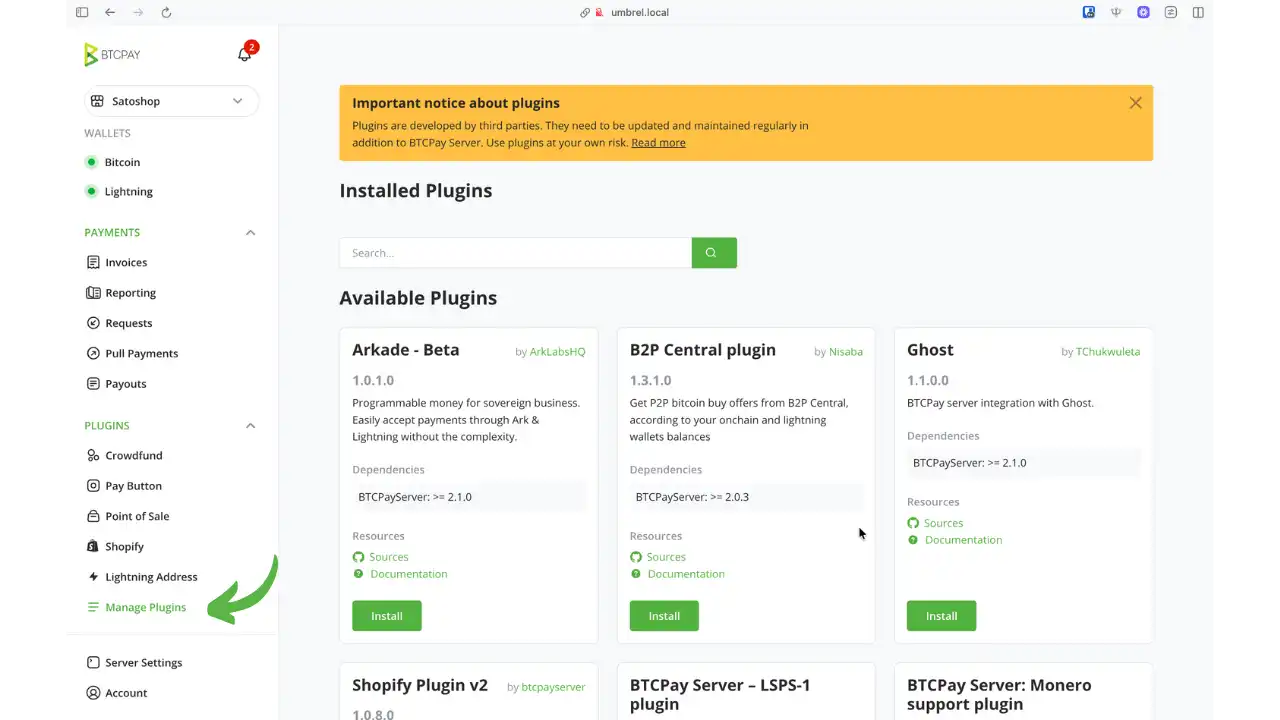The height and width of the screenshot is (720, 1280).
Task: Select Reporting in the sidebar
Action: (131, 292)
